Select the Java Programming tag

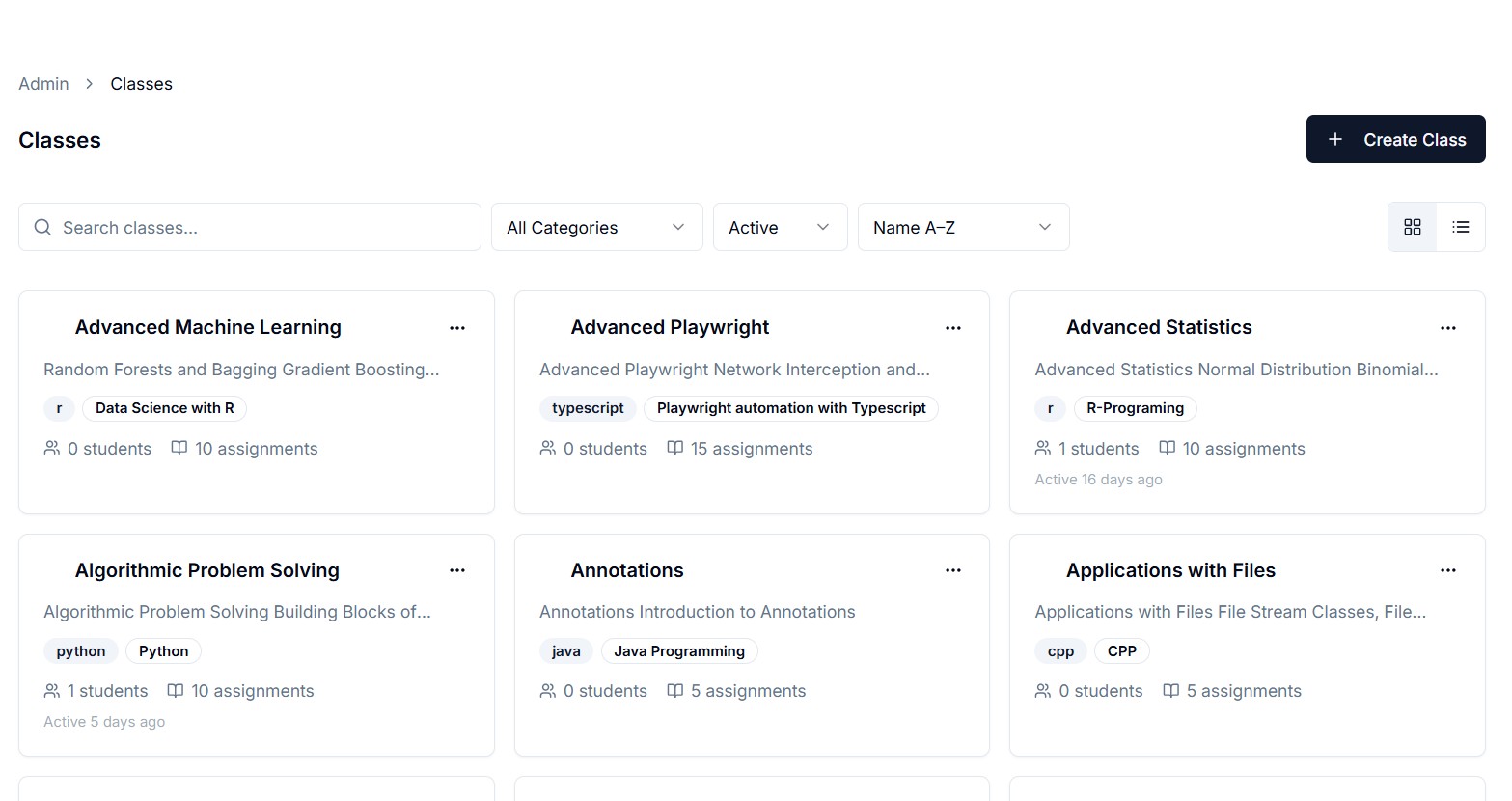678,650
